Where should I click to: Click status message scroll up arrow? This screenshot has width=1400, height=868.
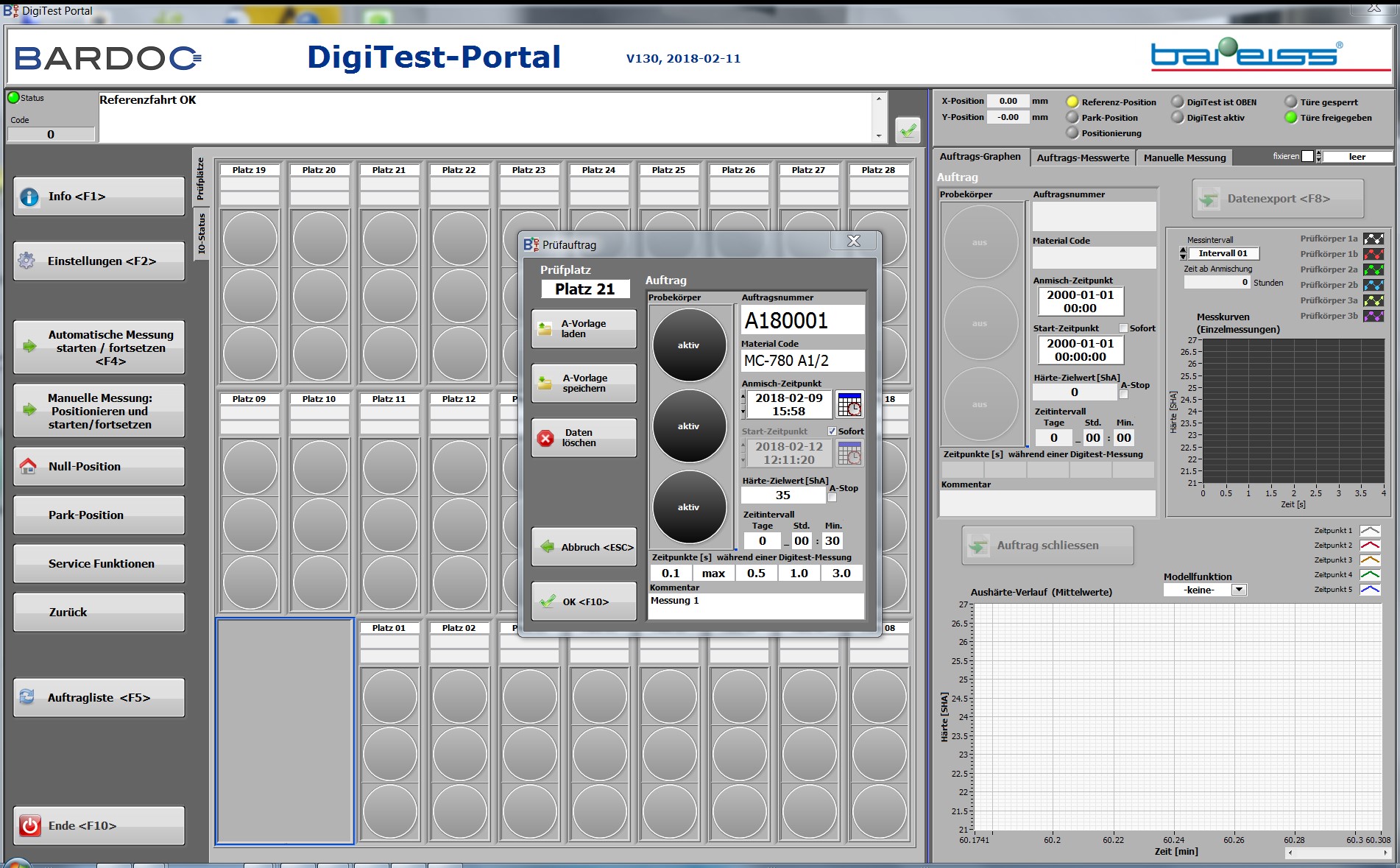878,99
